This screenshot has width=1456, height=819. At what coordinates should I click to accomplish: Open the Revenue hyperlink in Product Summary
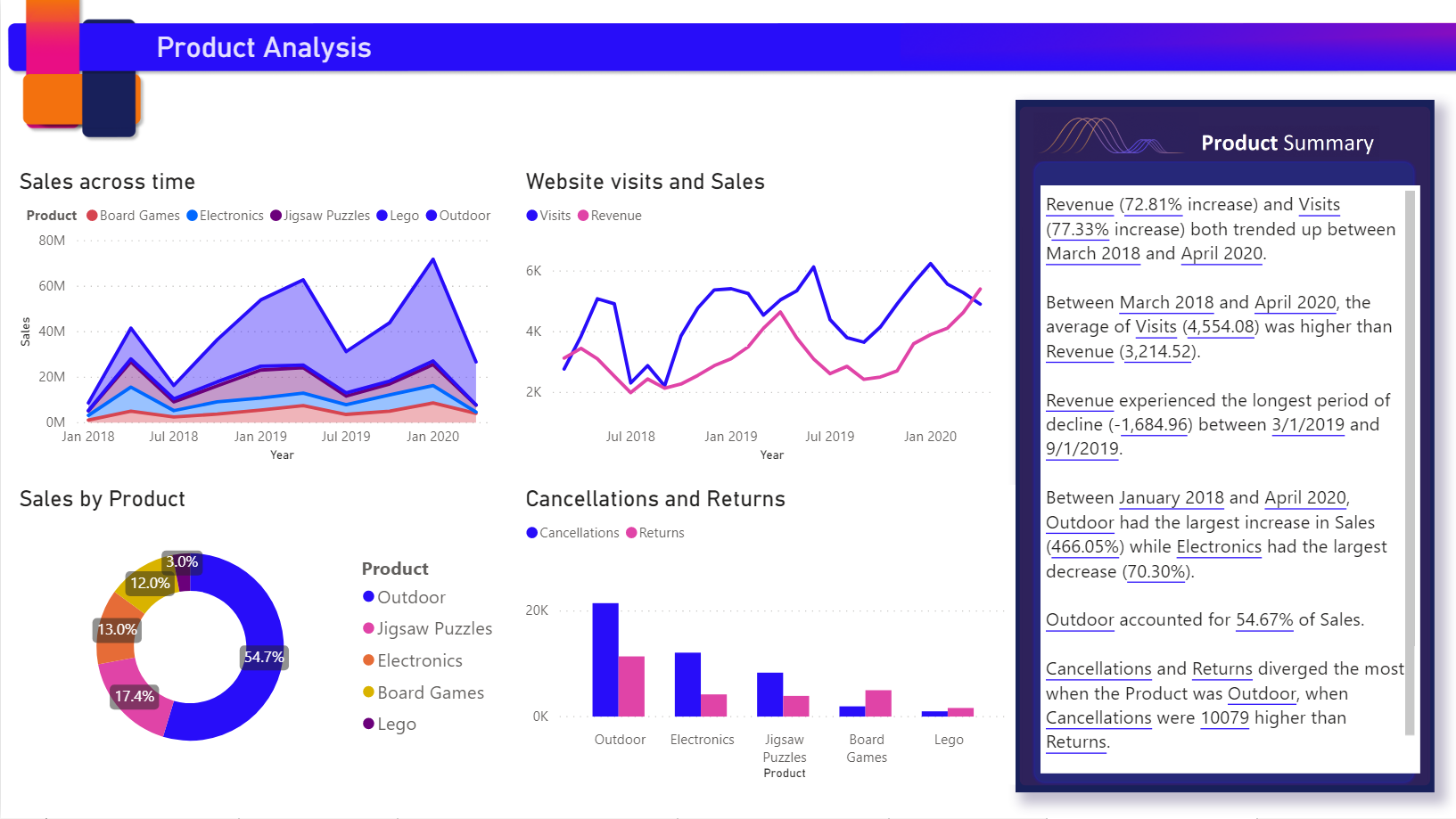coord(1079,204)
